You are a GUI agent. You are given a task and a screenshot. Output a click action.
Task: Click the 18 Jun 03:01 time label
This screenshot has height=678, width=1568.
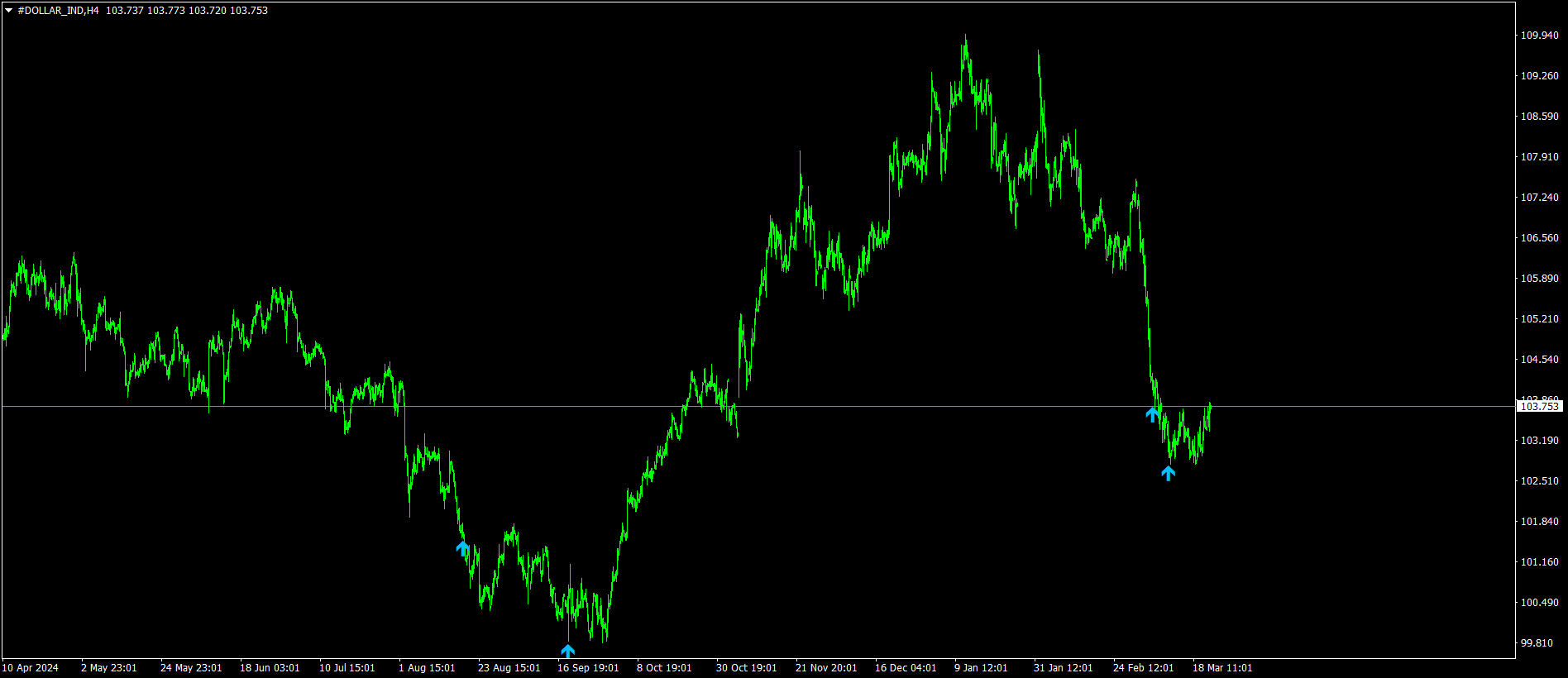coord(270,668)
